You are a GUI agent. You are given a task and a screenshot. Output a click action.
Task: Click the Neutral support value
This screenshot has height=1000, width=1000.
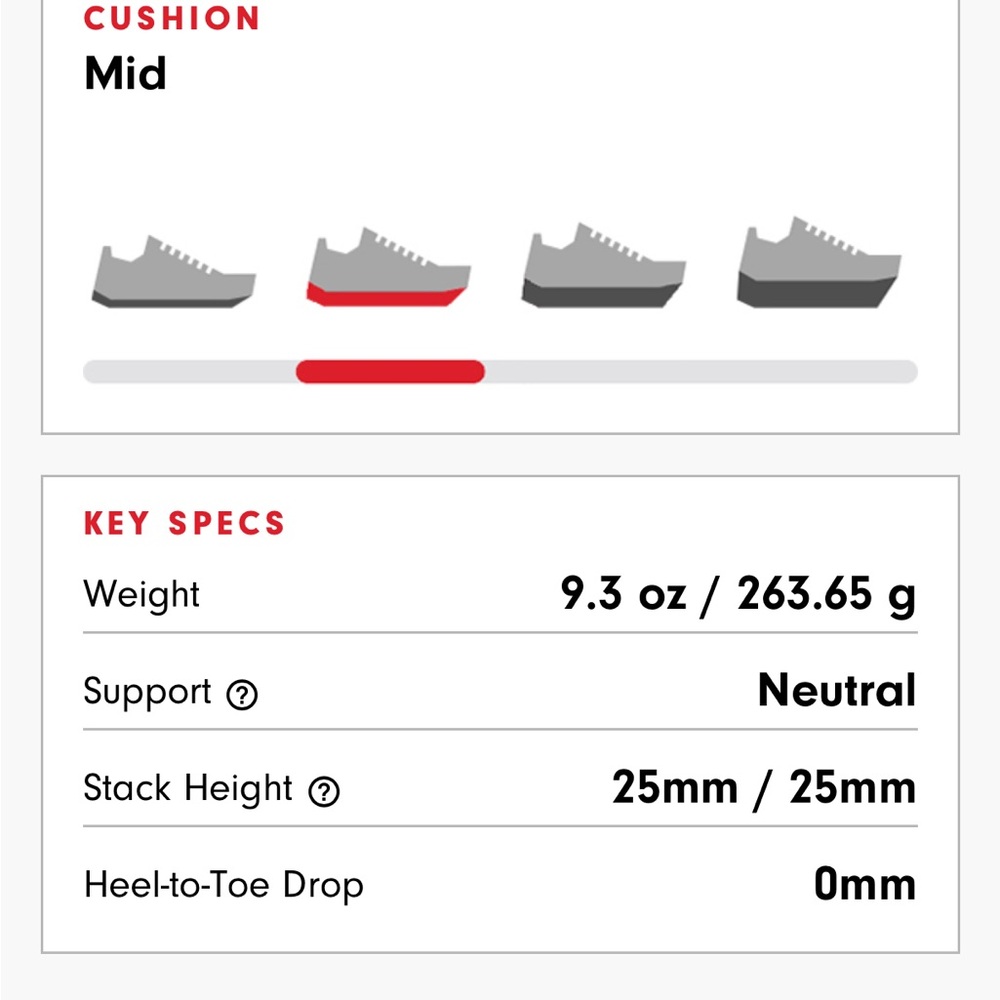tap(837, 690)
